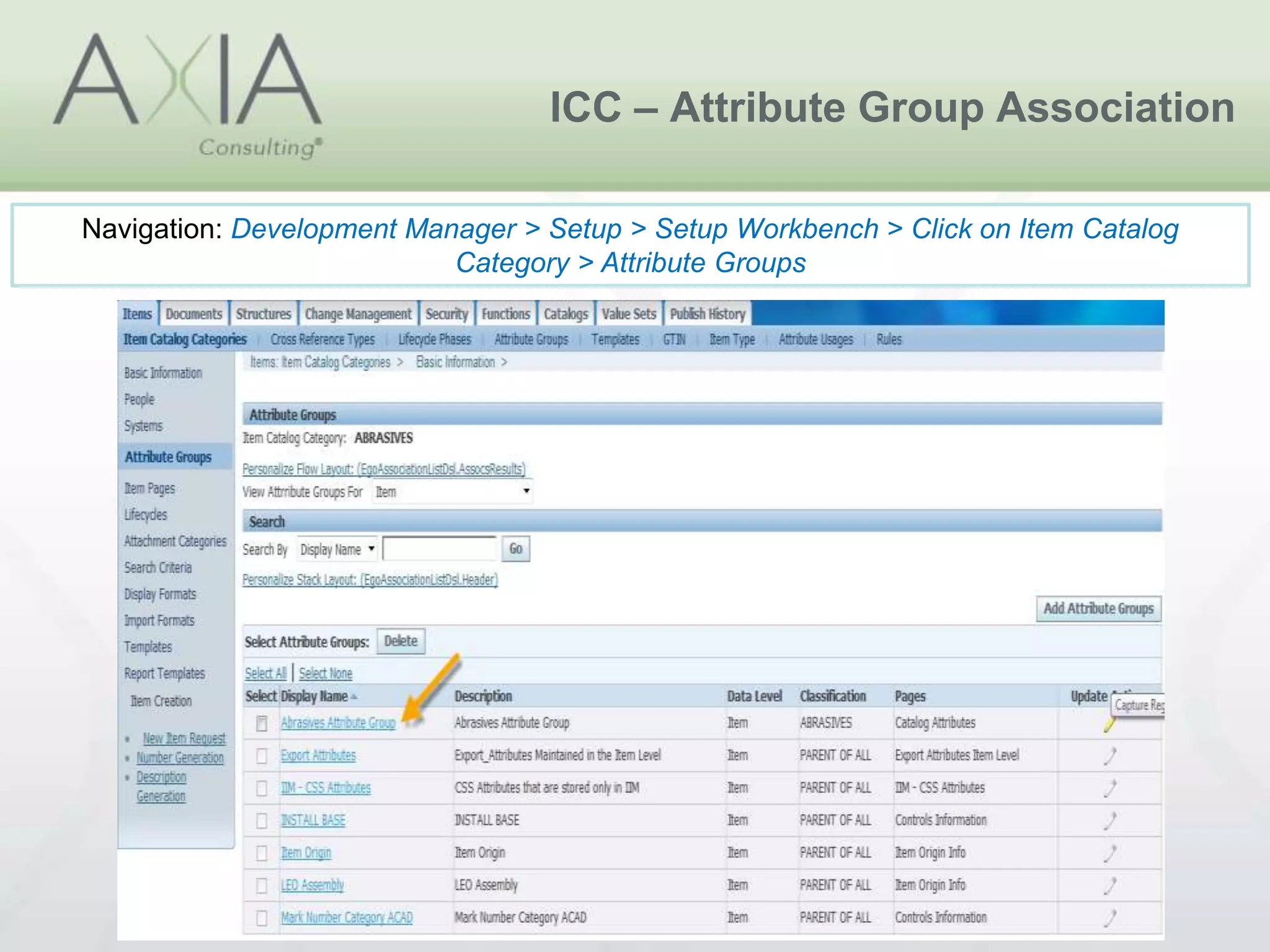The width and height of the screenshot is (1270, 952).
Task: Select Rules subtab
Action: [889, 339]
